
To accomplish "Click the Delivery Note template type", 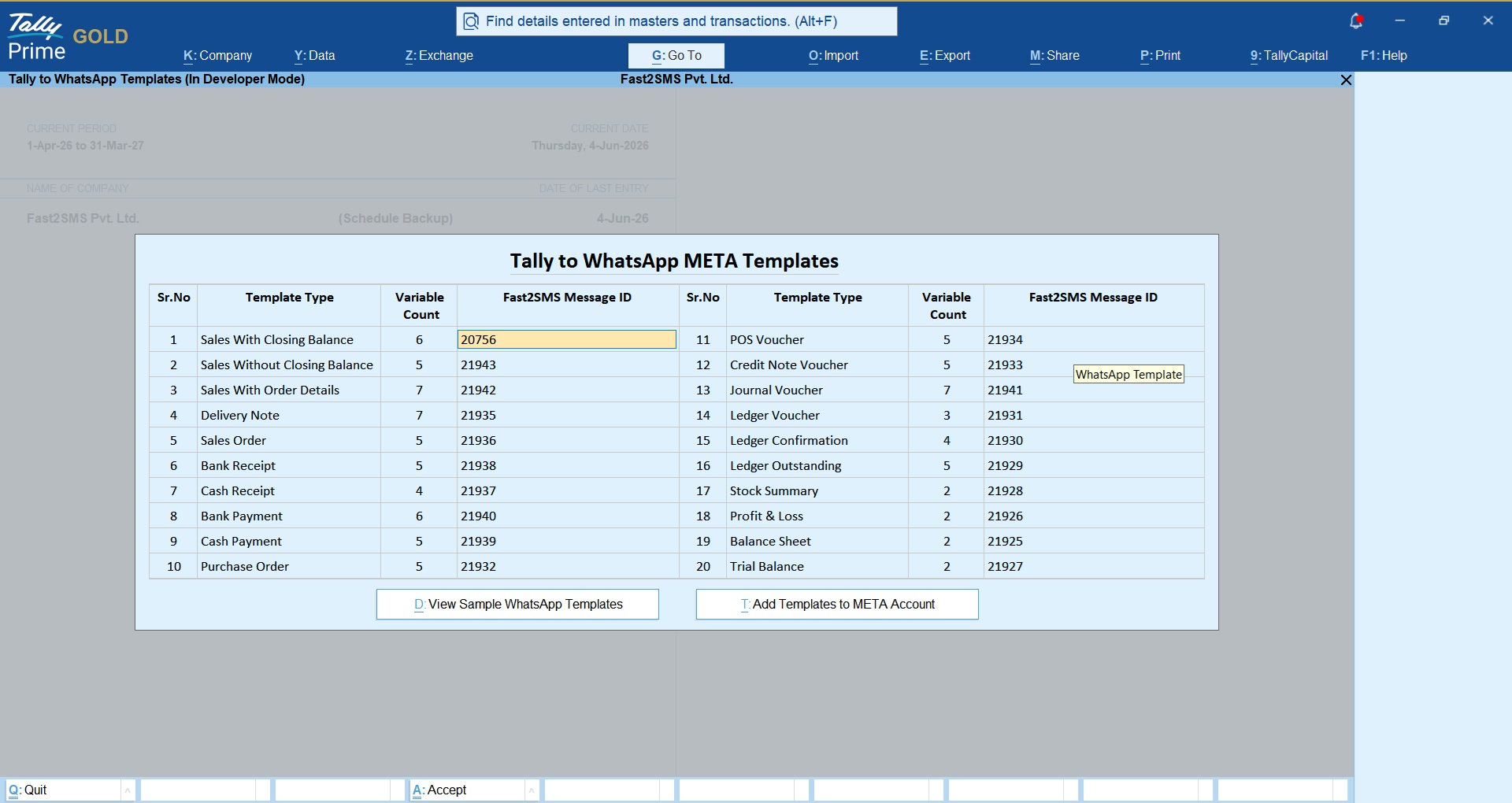I will tap(240, 415).
